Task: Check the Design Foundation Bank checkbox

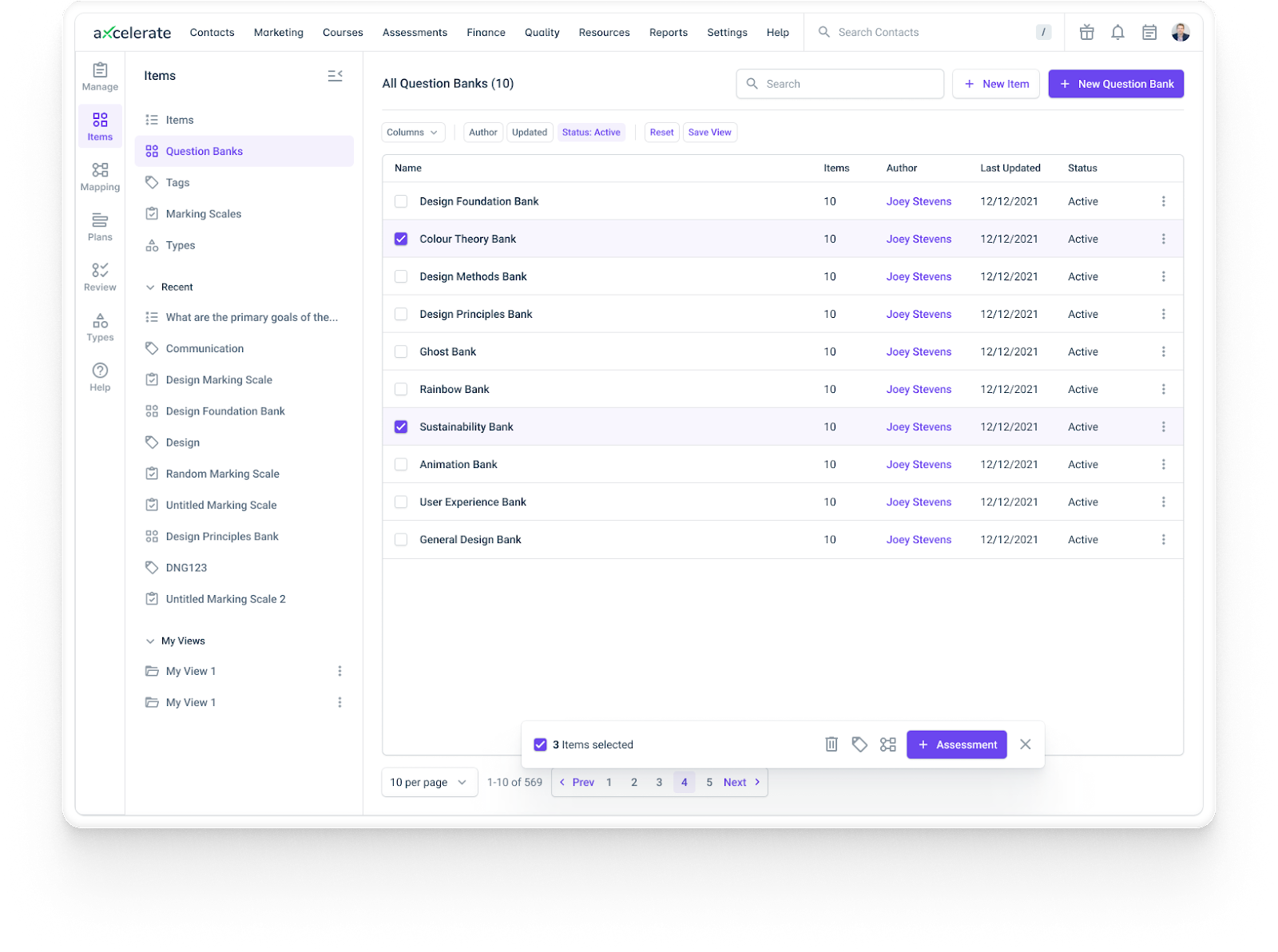Action: tap(400, 201)
